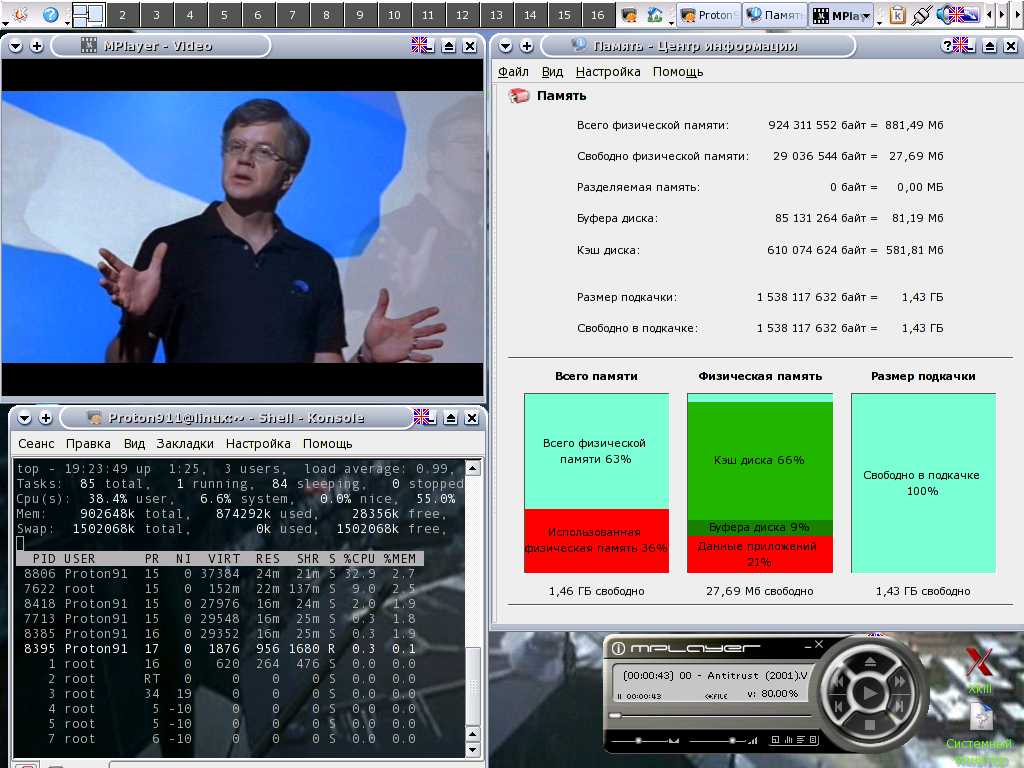
Task: Expand the small arrow next to the help icon
Action: 67,24
